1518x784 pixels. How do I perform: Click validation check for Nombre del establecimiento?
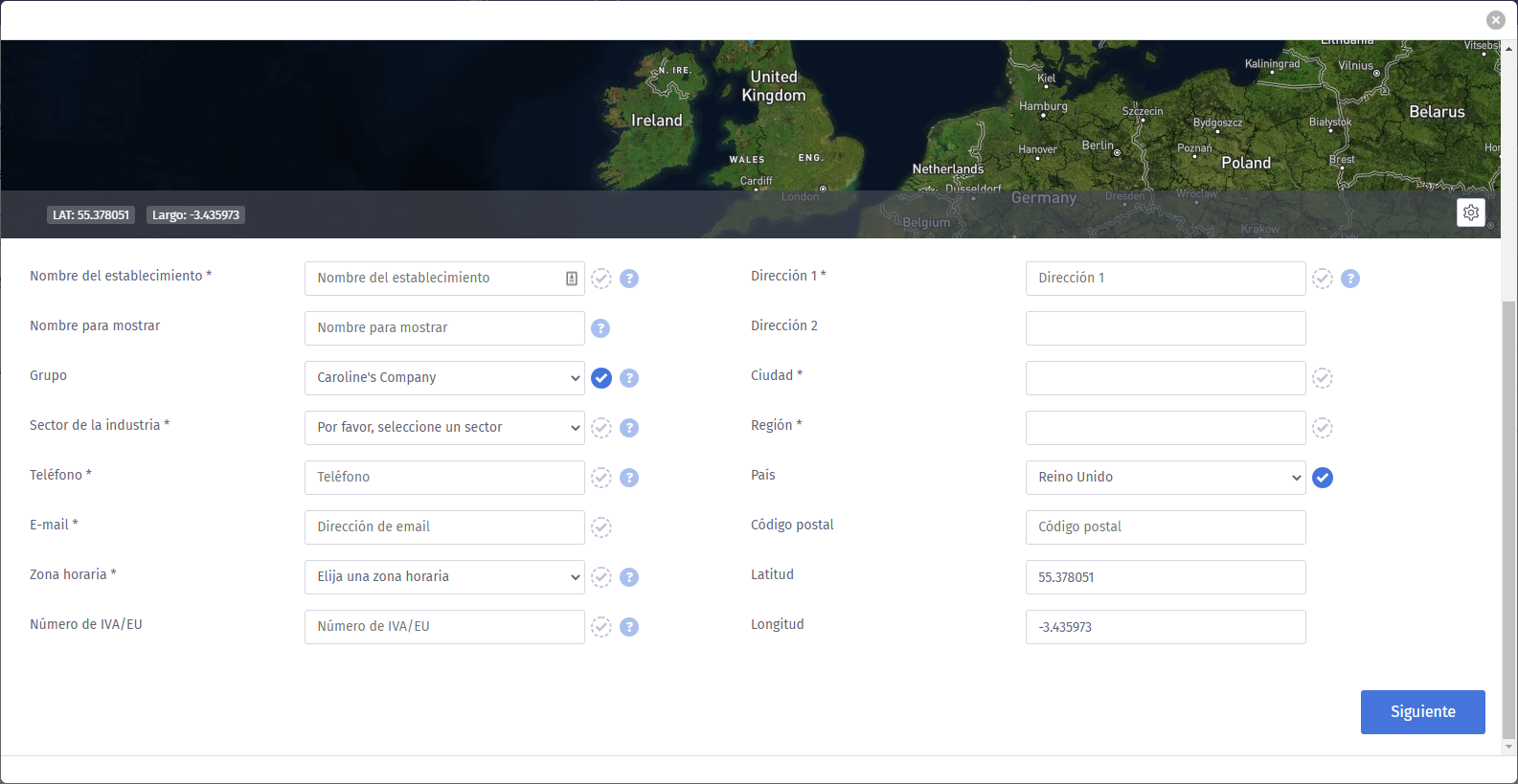click(x=600, y=279)
